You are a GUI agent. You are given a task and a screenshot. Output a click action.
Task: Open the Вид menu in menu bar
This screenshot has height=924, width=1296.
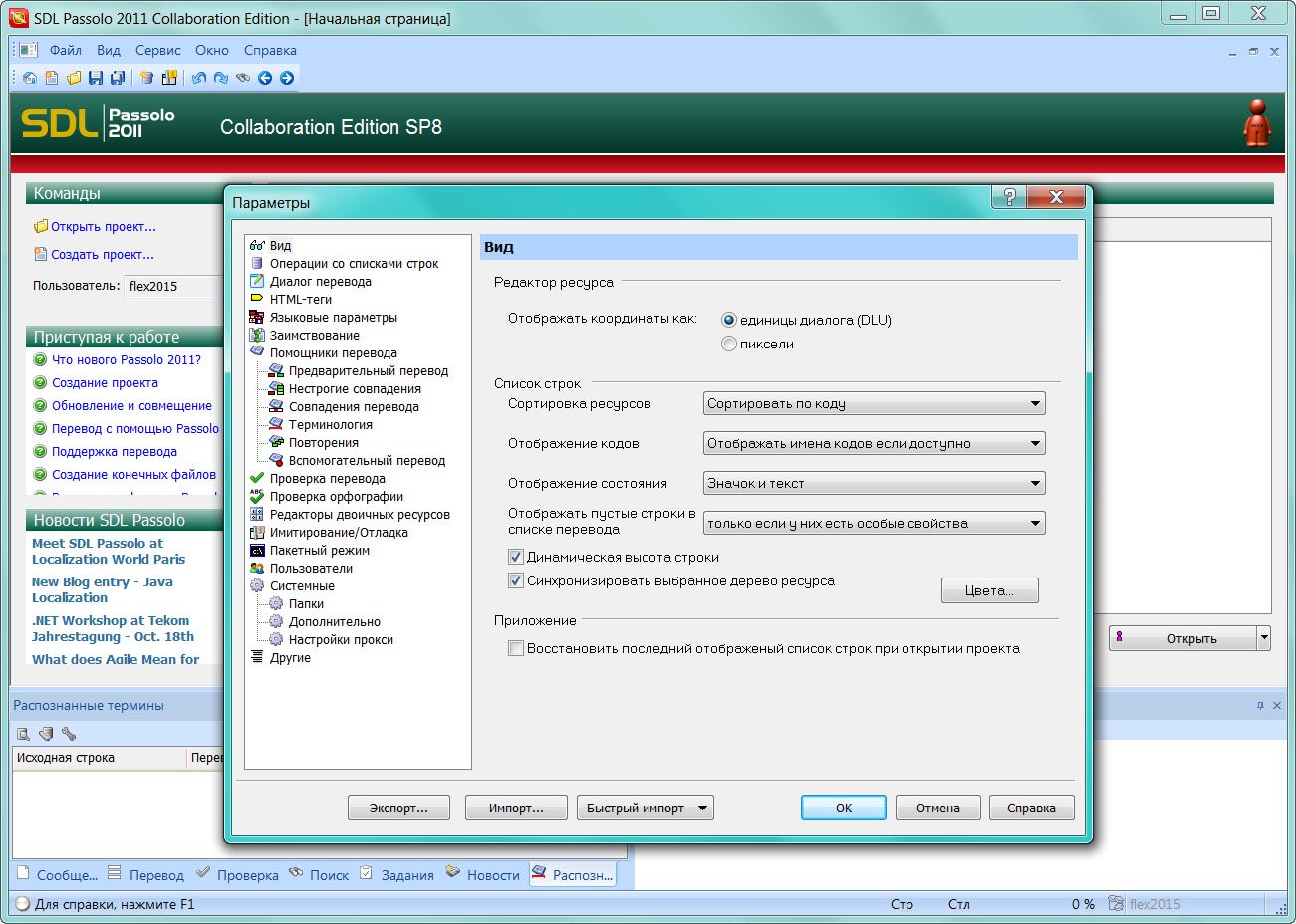109,50
